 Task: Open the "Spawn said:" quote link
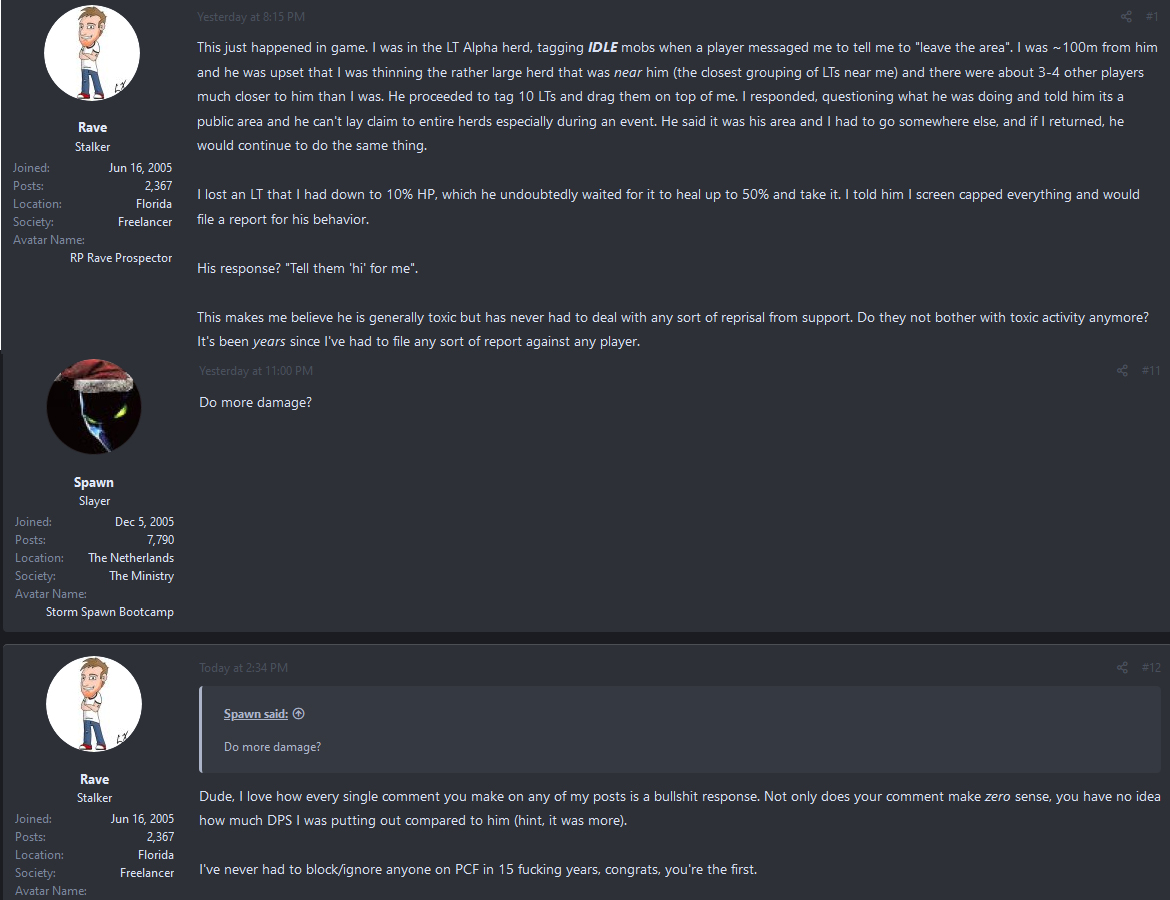[x=256, y=714]
